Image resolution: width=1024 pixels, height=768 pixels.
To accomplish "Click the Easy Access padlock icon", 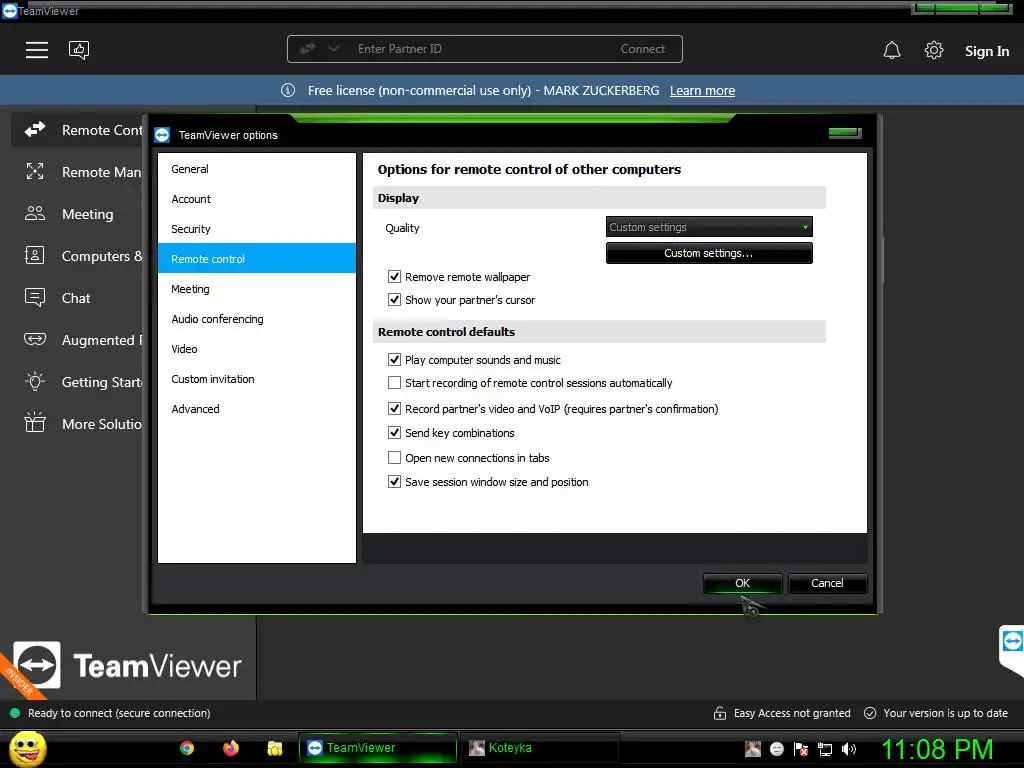I will 720,713.
